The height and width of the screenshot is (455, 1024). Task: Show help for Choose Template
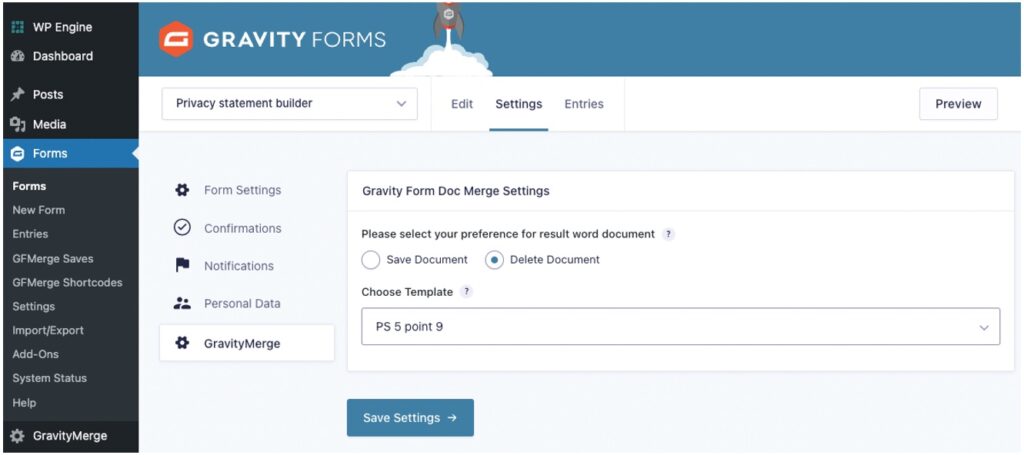pos(467,292)
